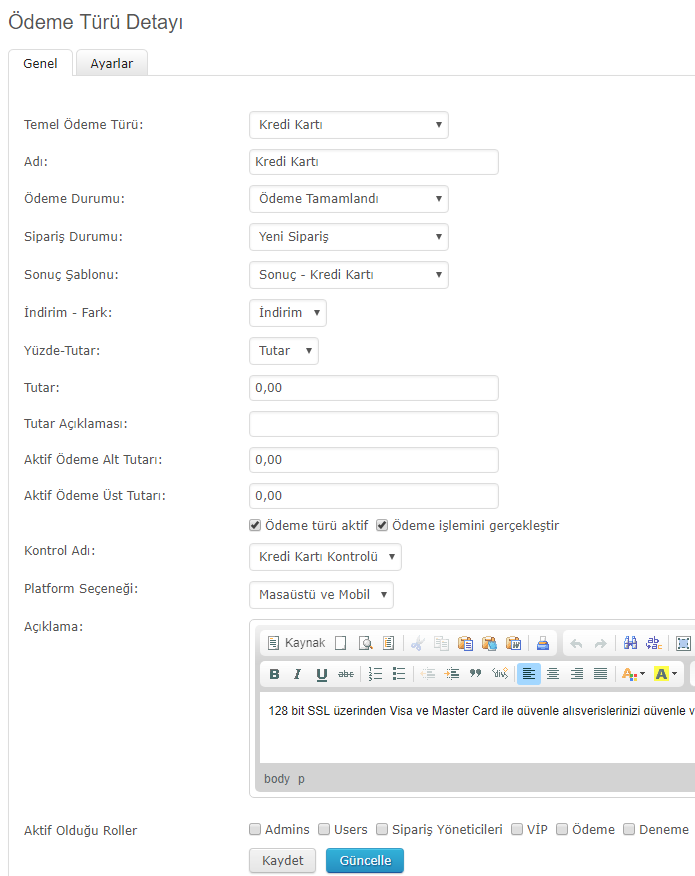Click the Print icon in editor
Screen dimensions: 695x876
click(542, 643)
